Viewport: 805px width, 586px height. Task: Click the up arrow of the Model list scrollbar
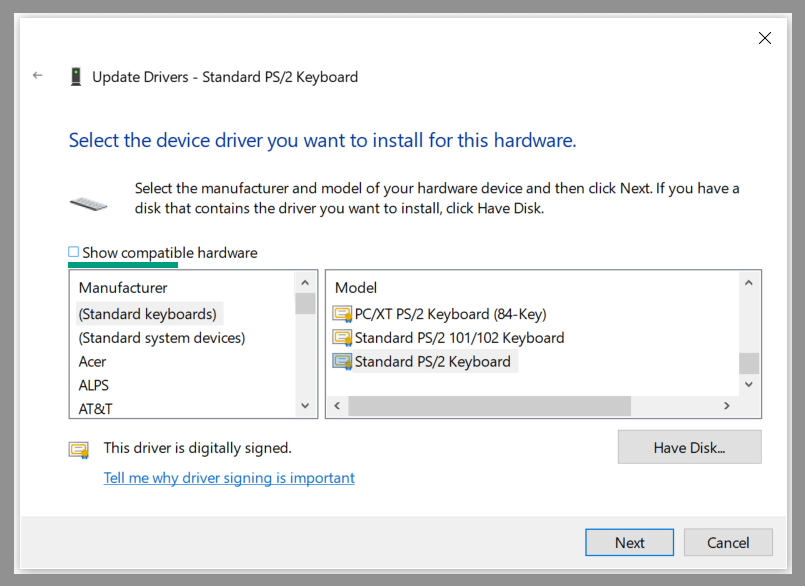pyautogui.click(x=749, y=282)
